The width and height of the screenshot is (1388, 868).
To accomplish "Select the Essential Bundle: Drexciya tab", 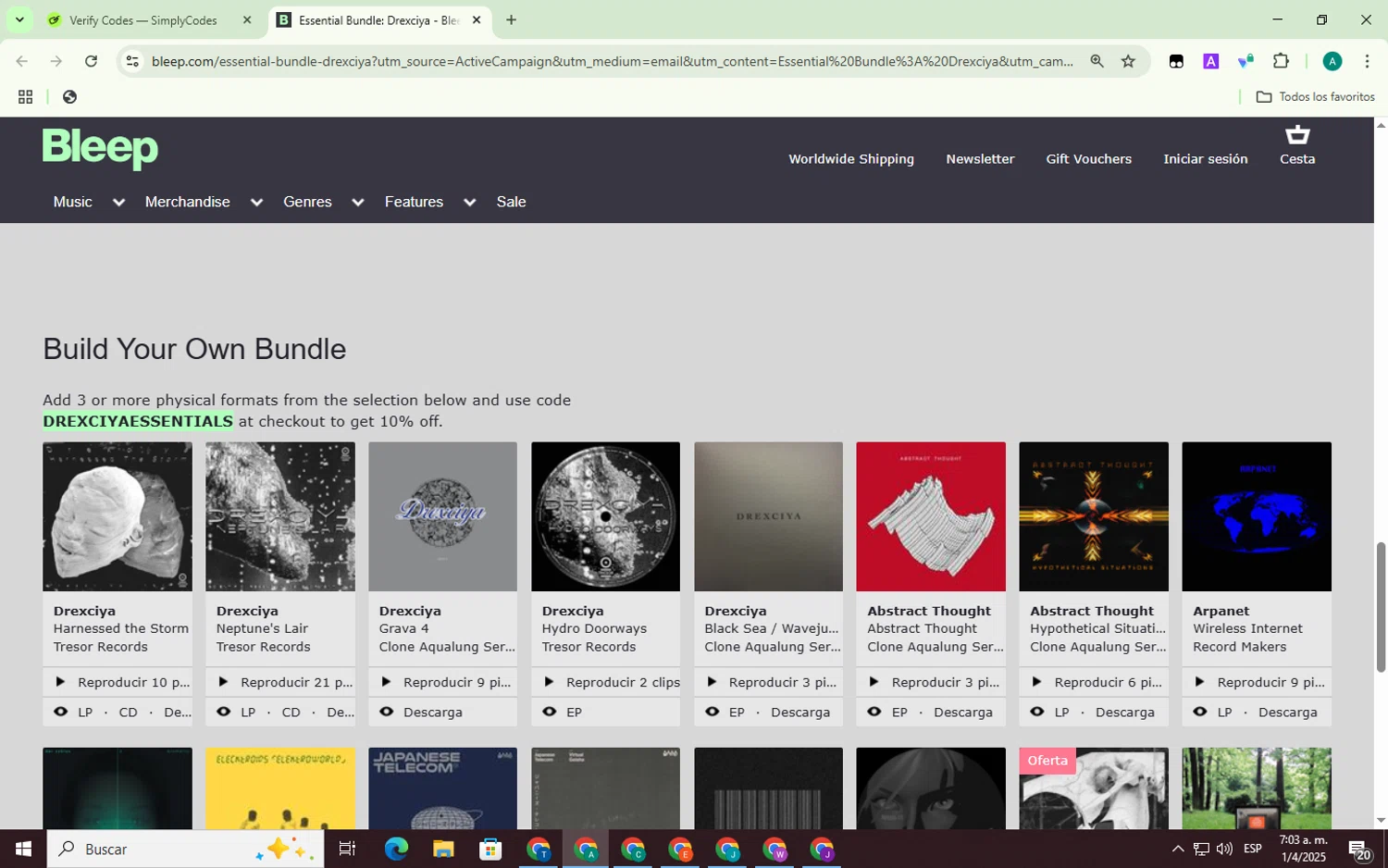I will pyautogui.click(x=379, y=19).
